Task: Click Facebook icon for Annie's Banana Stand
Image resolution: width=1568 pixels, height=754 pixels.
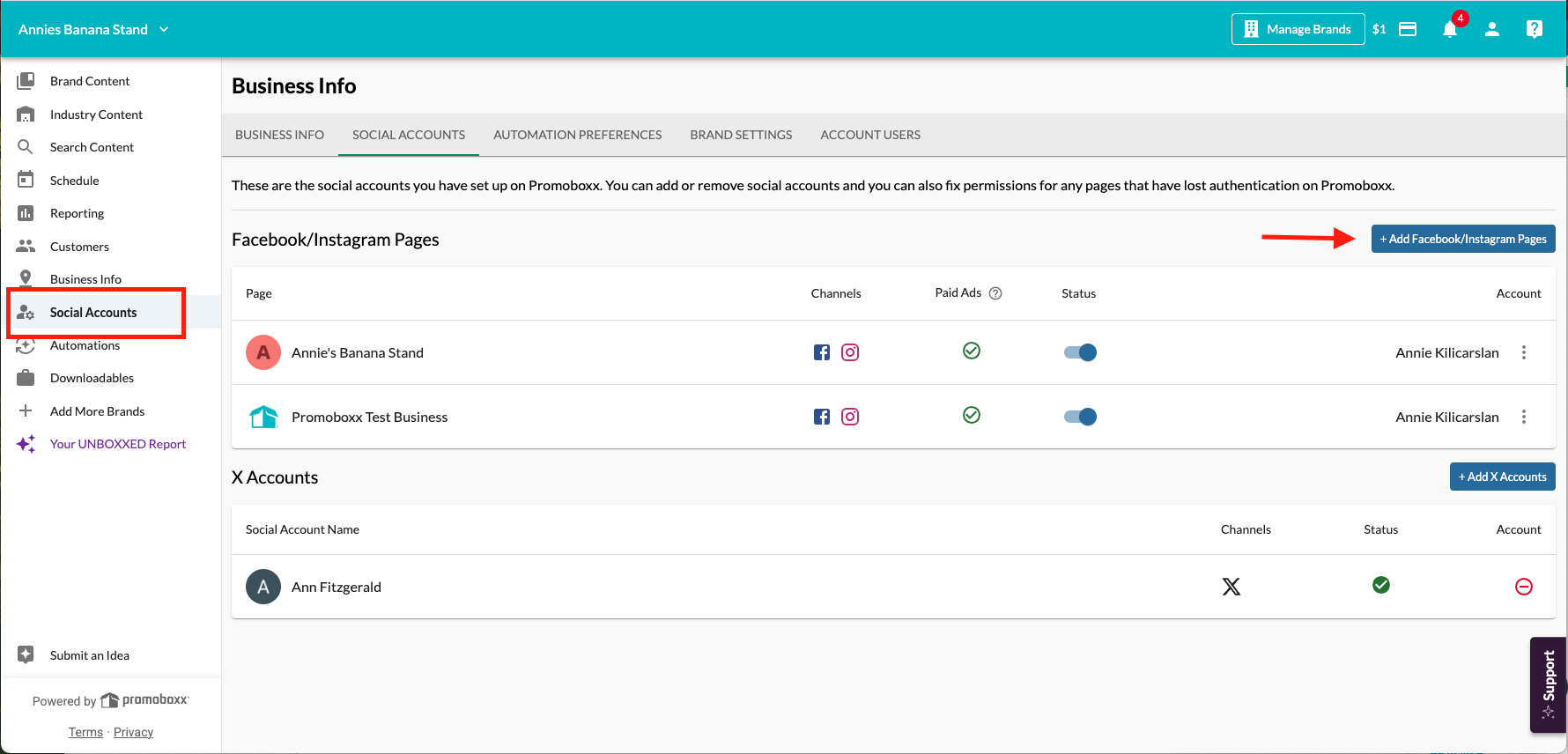Action: tap(822, 352)
